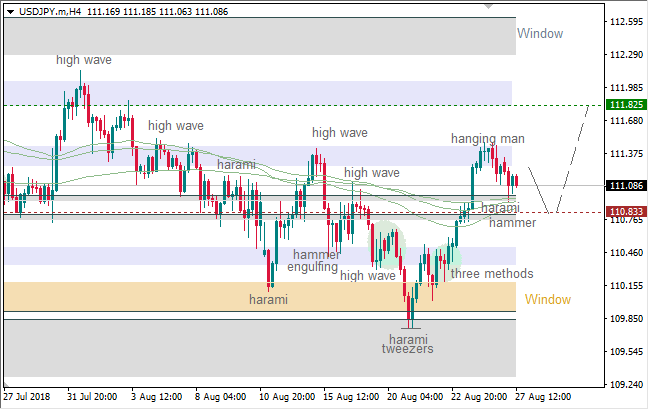Select the green 111.825 price tag

[x=626, y=104]
